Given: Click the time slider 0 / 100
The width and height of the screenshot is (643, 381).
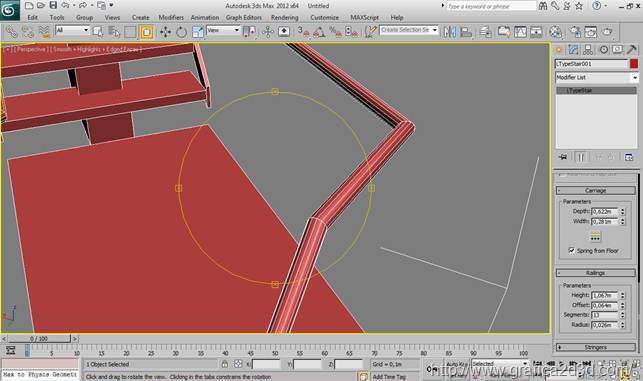Looking at the screenshot, I should [39, 339].
